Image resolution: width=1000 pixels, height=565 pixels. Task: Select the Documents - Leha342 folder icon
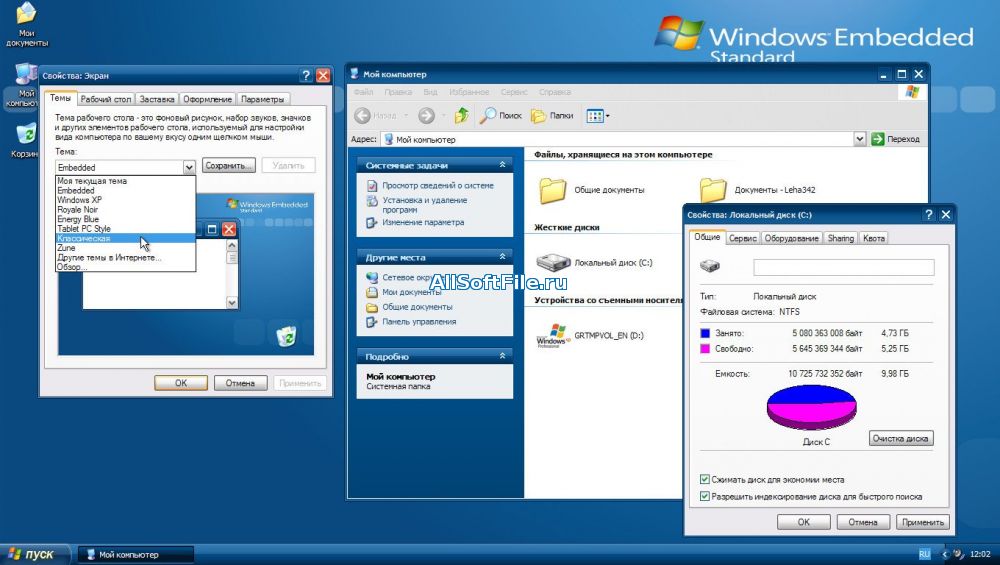coord(713,190)
